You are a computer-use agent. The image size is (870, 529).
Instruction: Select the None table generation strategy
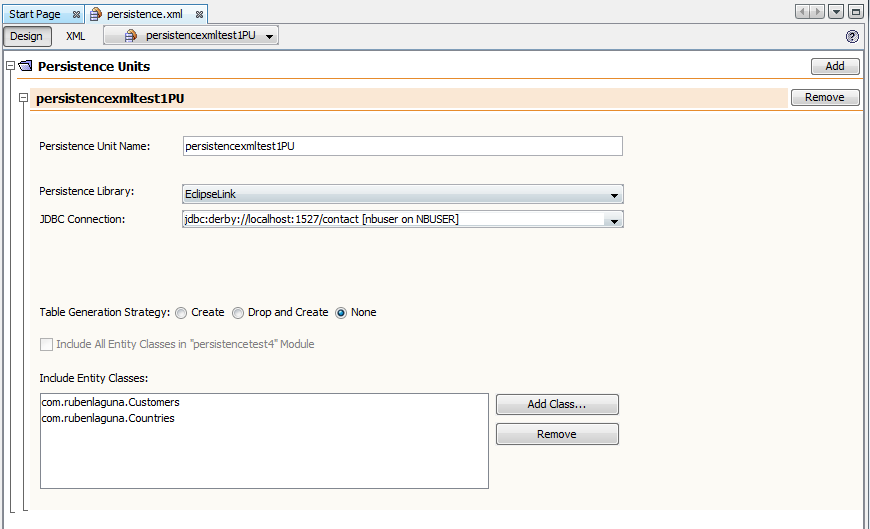tap(341, 313)
